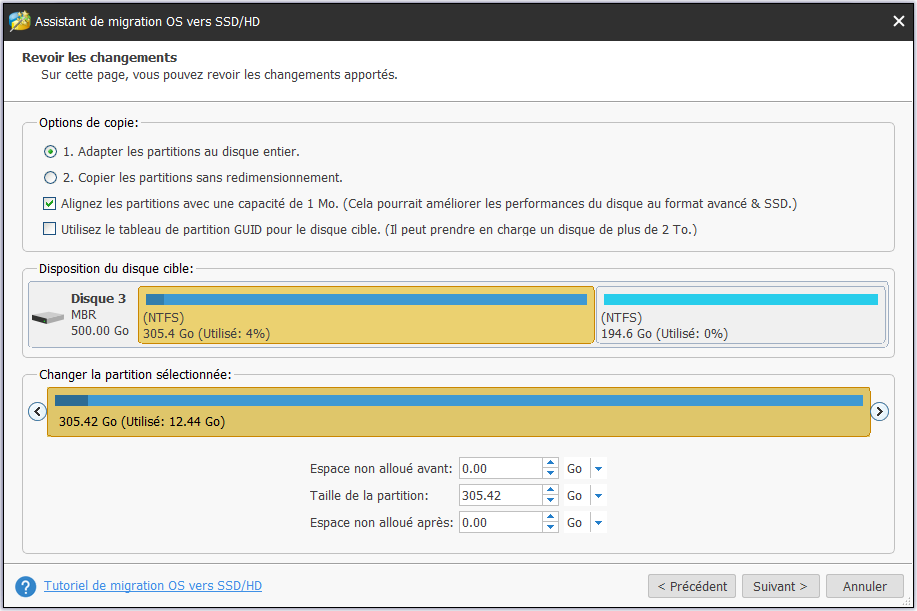Click the blue help question mark icon
Viewport: 917px width, 611px height.
(26, 586)
